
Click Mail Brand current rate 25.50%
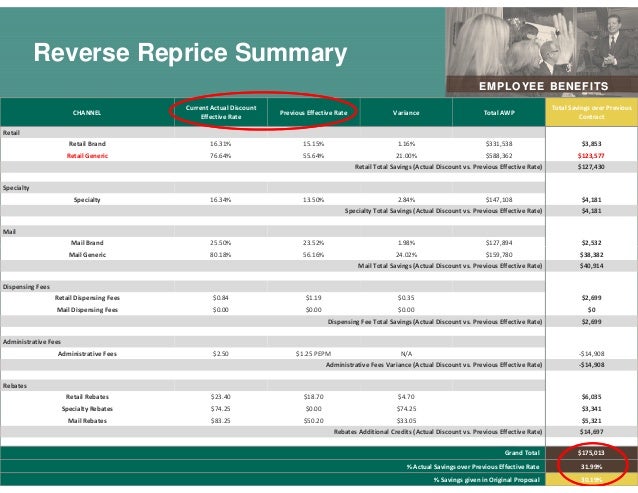(221, 243)
